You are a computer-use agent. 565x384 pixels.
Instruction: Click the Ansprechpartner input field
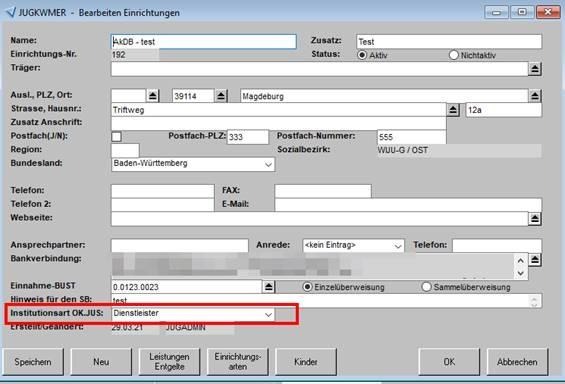tap(180, 246)
